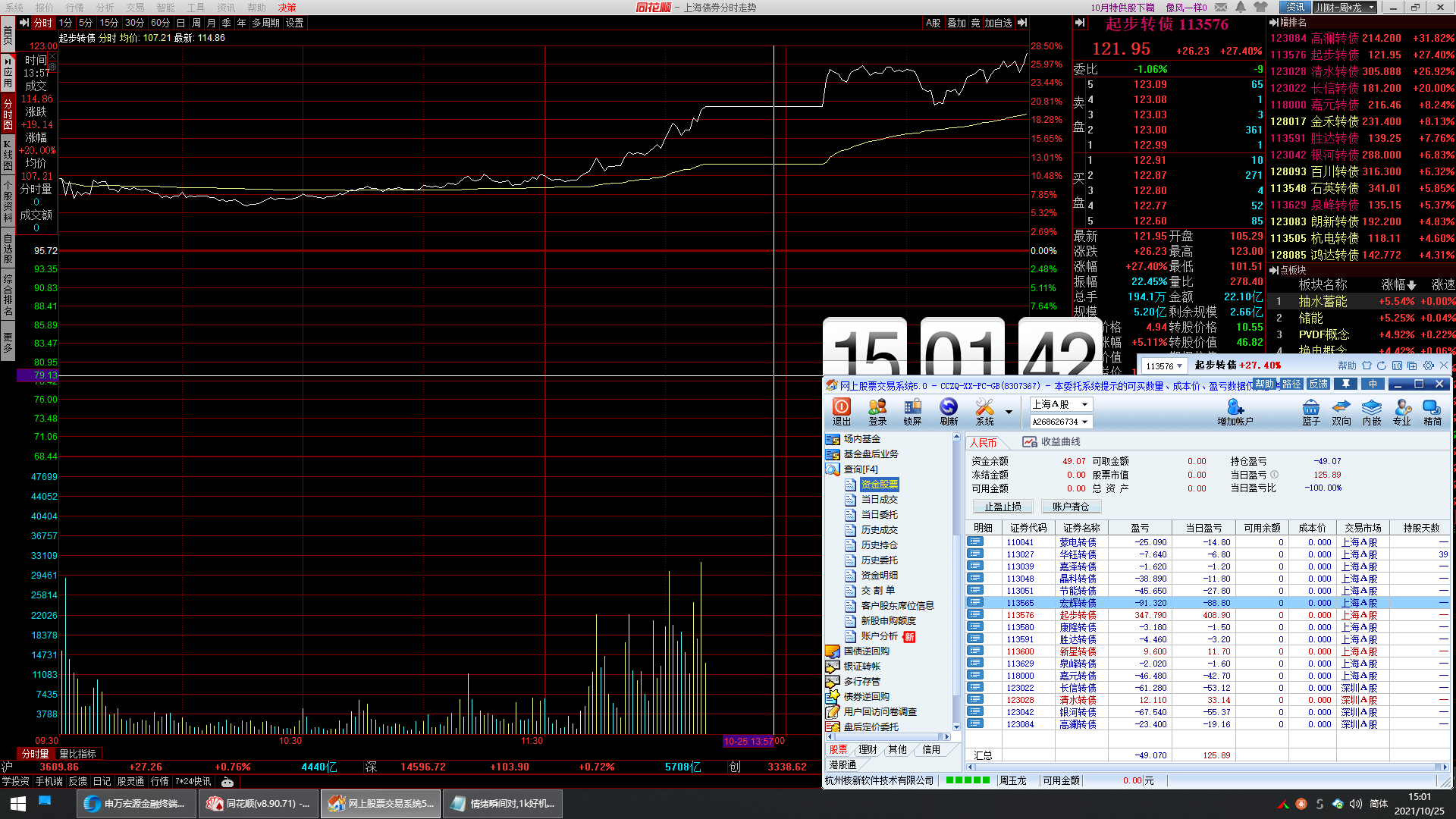Open detail icon for 高澜转债 row

[975, 724]
